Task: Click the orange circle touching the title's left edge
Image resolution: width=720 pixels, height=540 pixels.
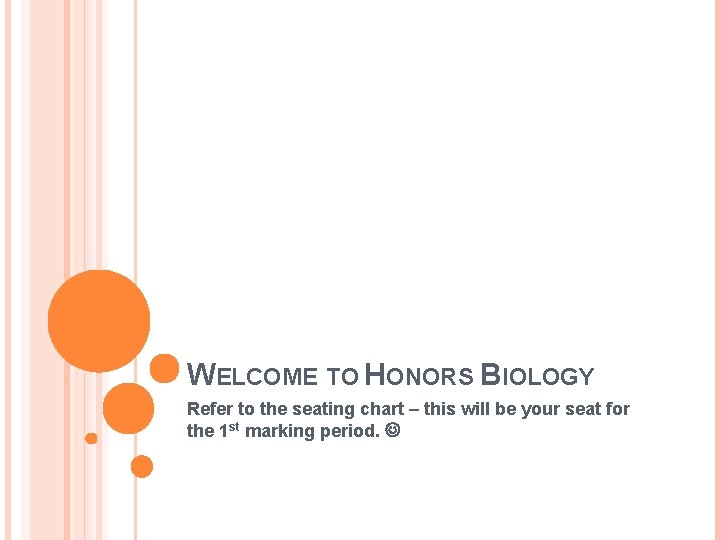Action: (164, 369)
